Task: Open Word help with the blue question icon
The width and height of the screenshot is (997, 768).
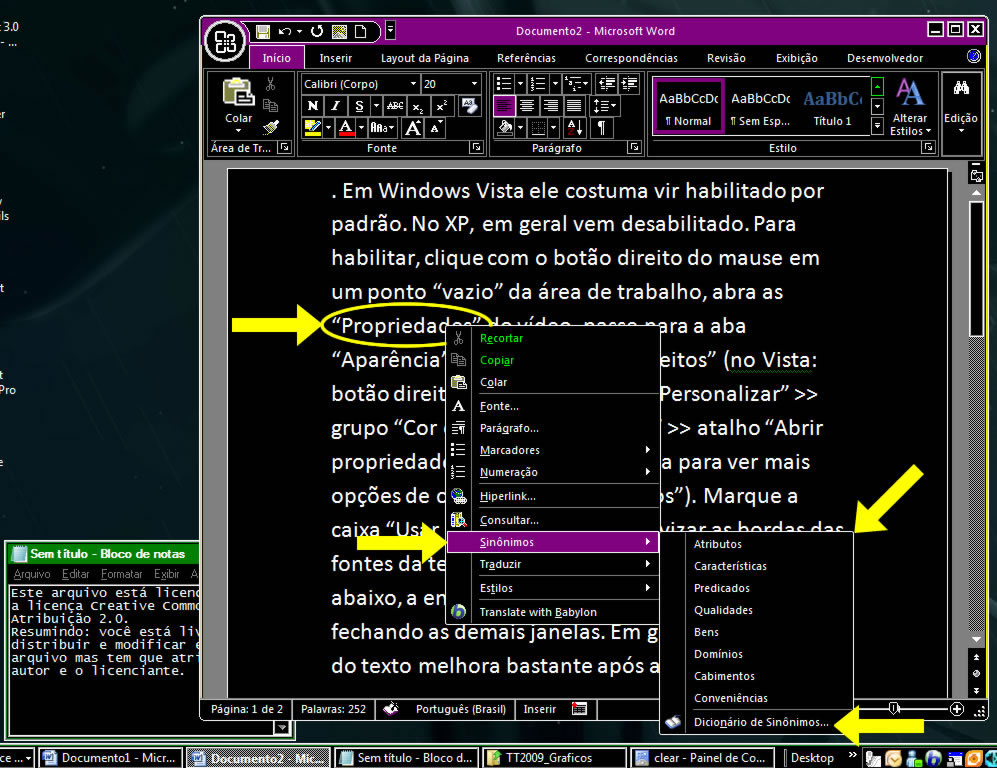Action: 973,57
